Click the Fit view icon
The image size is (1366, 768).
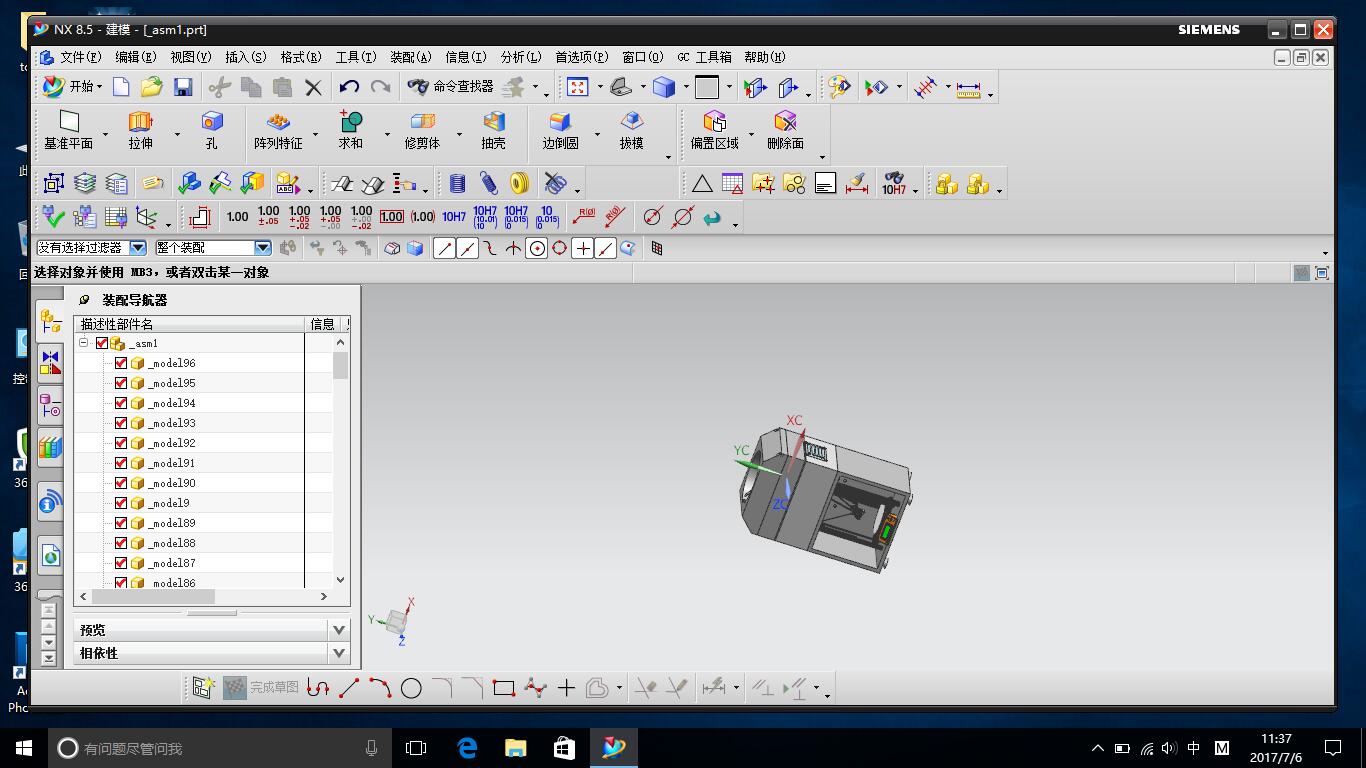click(578, 87)
